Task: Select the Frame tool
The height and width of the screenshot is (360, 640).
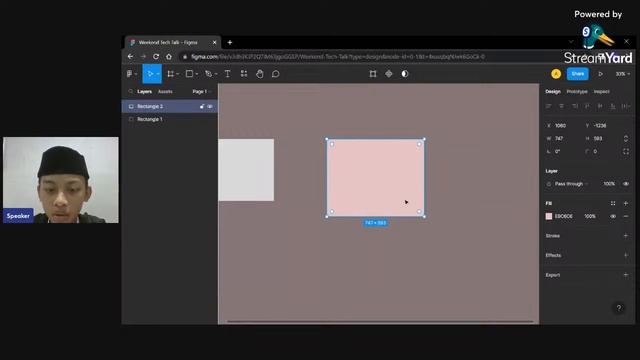Action: 171,74
